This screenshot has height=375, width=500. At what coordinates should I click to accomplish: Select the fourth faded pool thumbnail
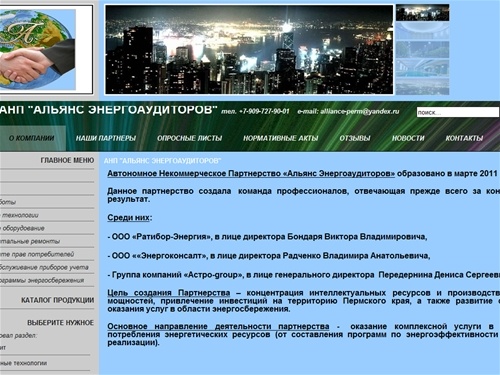tap(422, 68)
